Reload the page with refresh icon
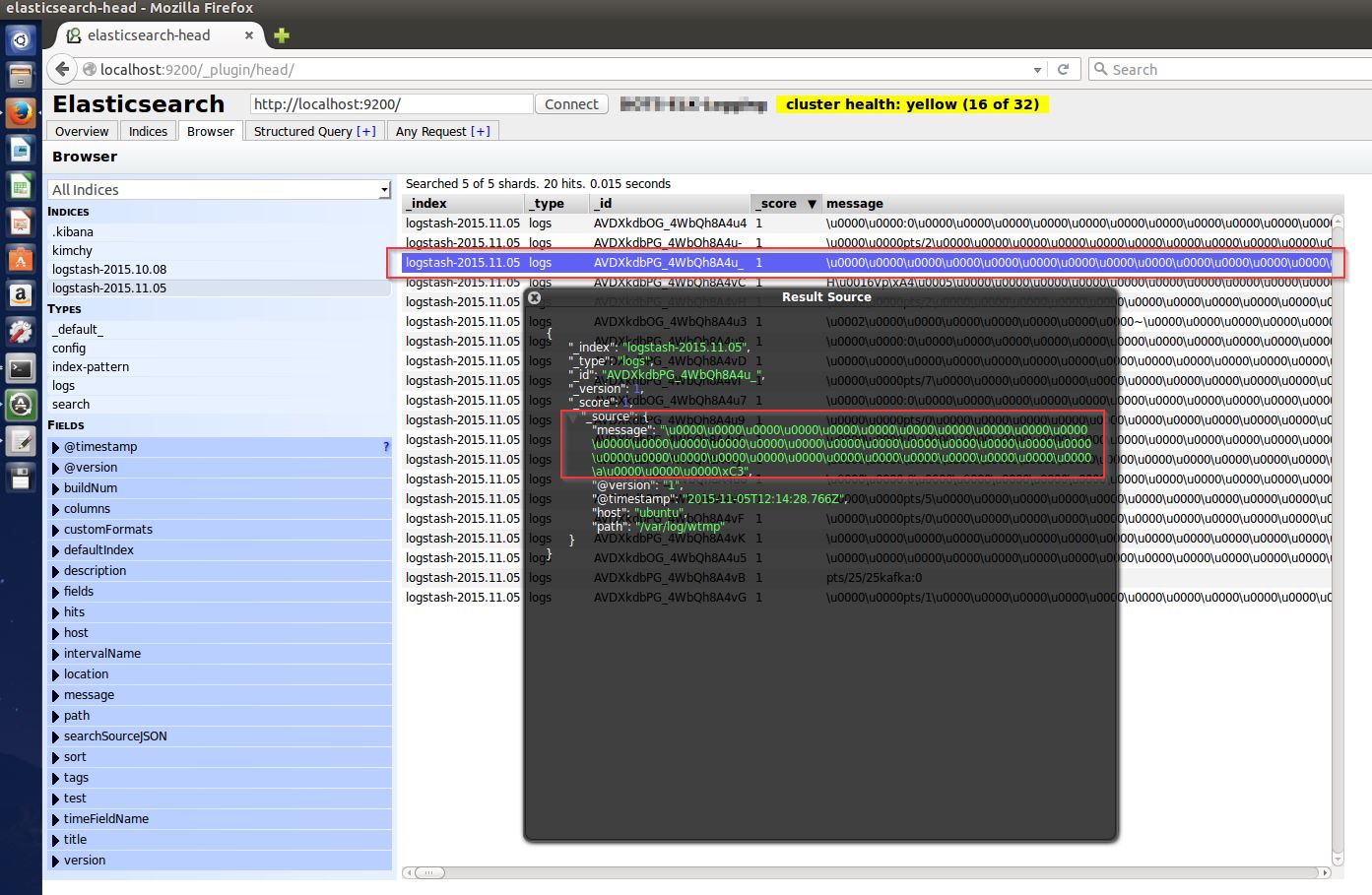This screenshot has height=895, width=1372. click(1063, 69)
